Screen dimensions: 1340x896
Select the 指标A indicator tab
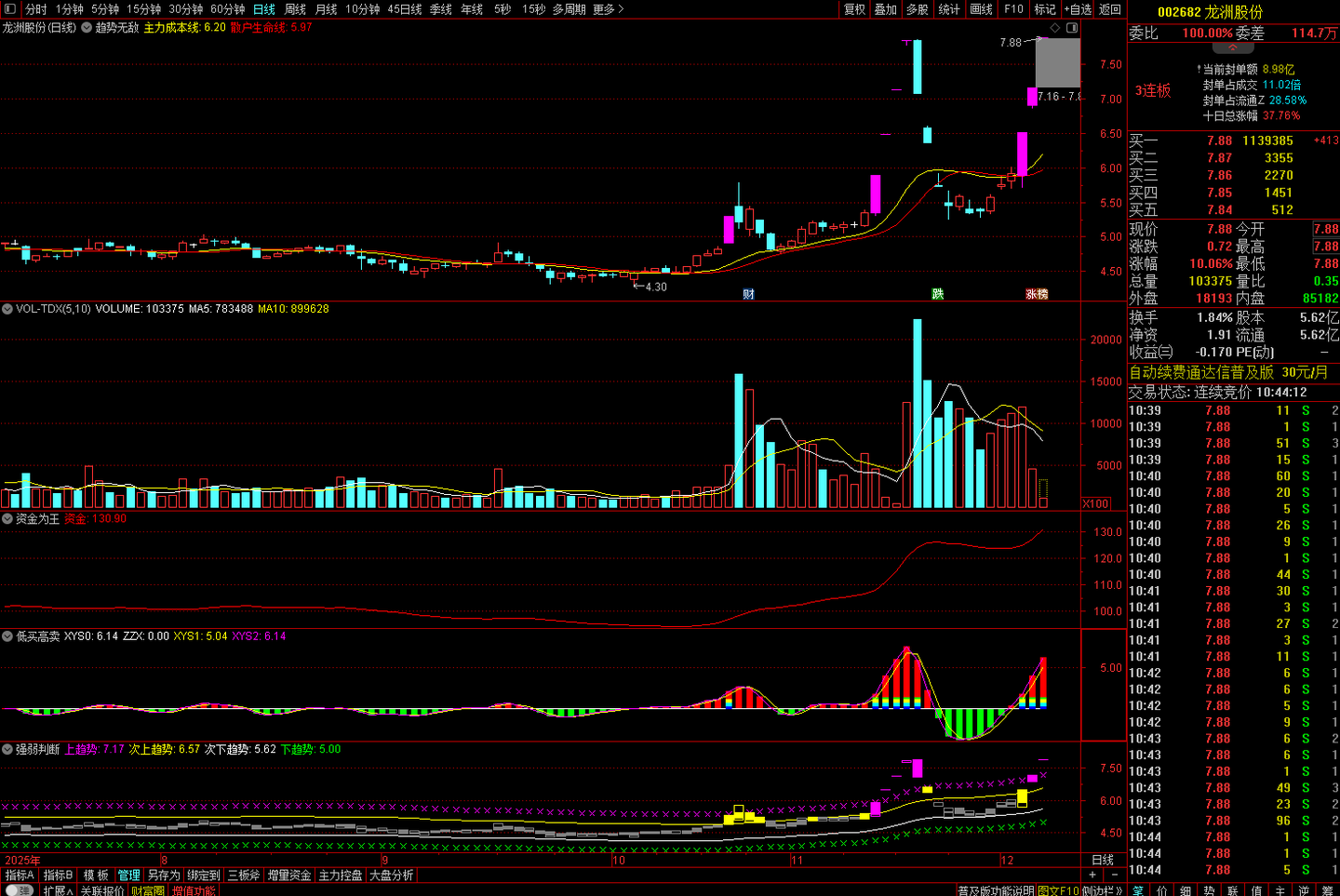coord(20,876)
